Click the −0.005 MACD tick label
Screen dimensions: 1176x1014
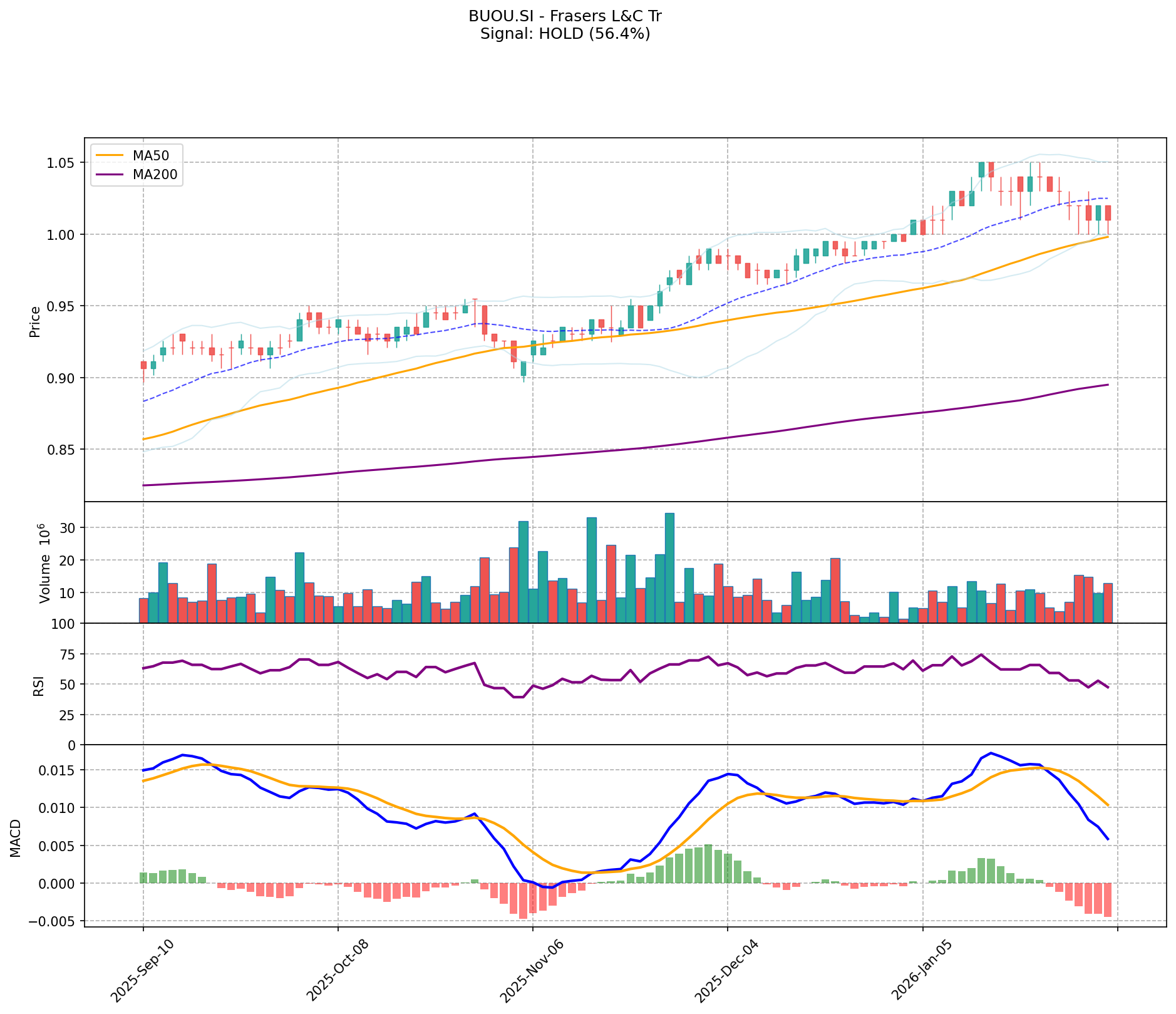click(54, 922)
